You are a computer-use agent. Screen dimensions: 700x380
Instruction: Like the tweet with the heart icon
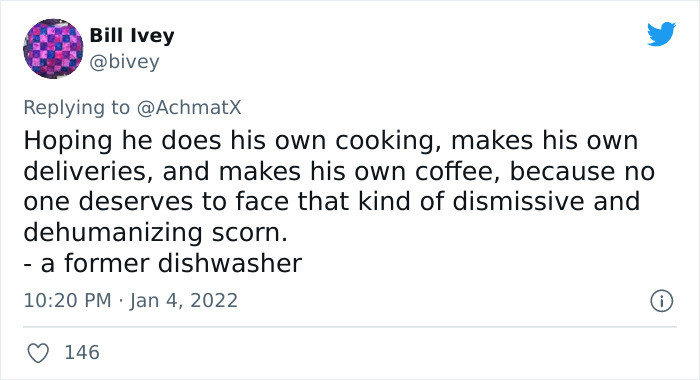point(38,353)
